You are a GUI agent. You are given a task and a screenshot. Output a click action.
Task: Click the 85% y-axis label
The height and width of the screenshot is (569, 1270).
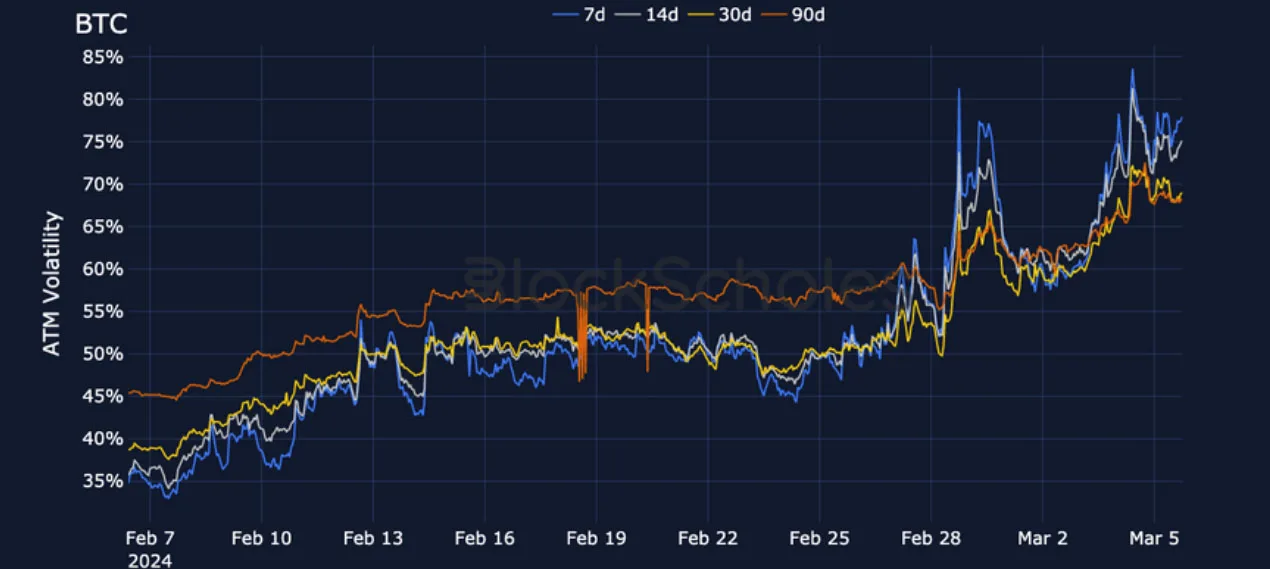pyautogui.click(x=103, y=57)
